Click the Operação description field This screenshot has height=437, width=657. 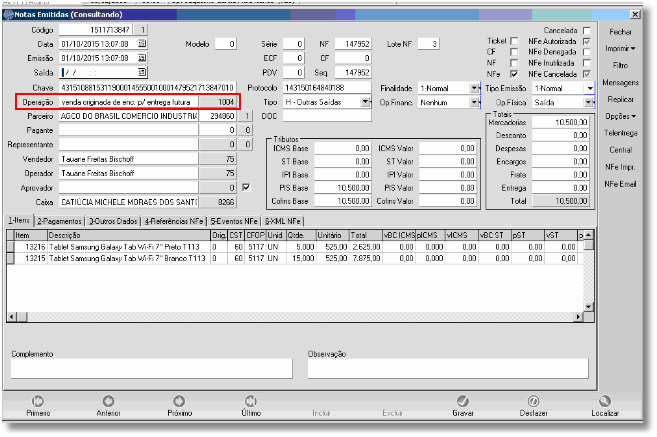tap(129, 102)
